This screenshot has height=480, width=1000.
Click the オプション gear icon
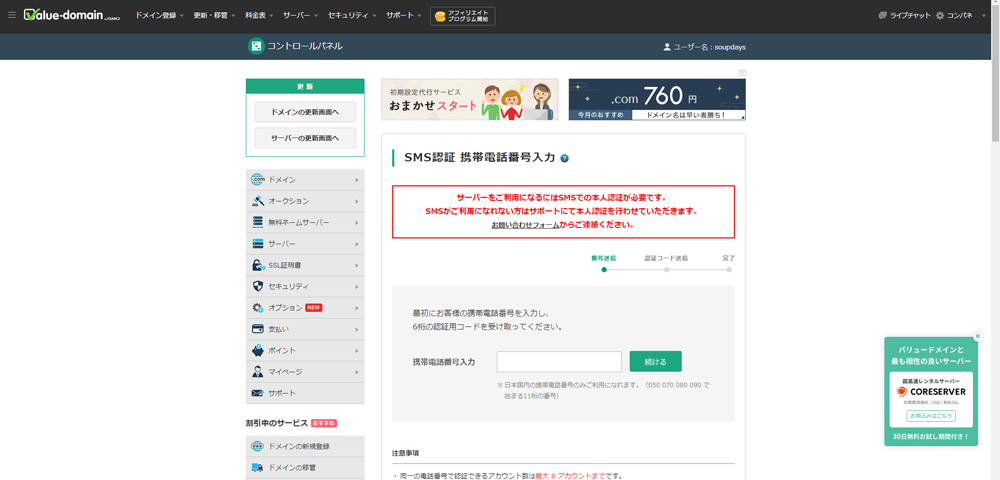[258, 308]
